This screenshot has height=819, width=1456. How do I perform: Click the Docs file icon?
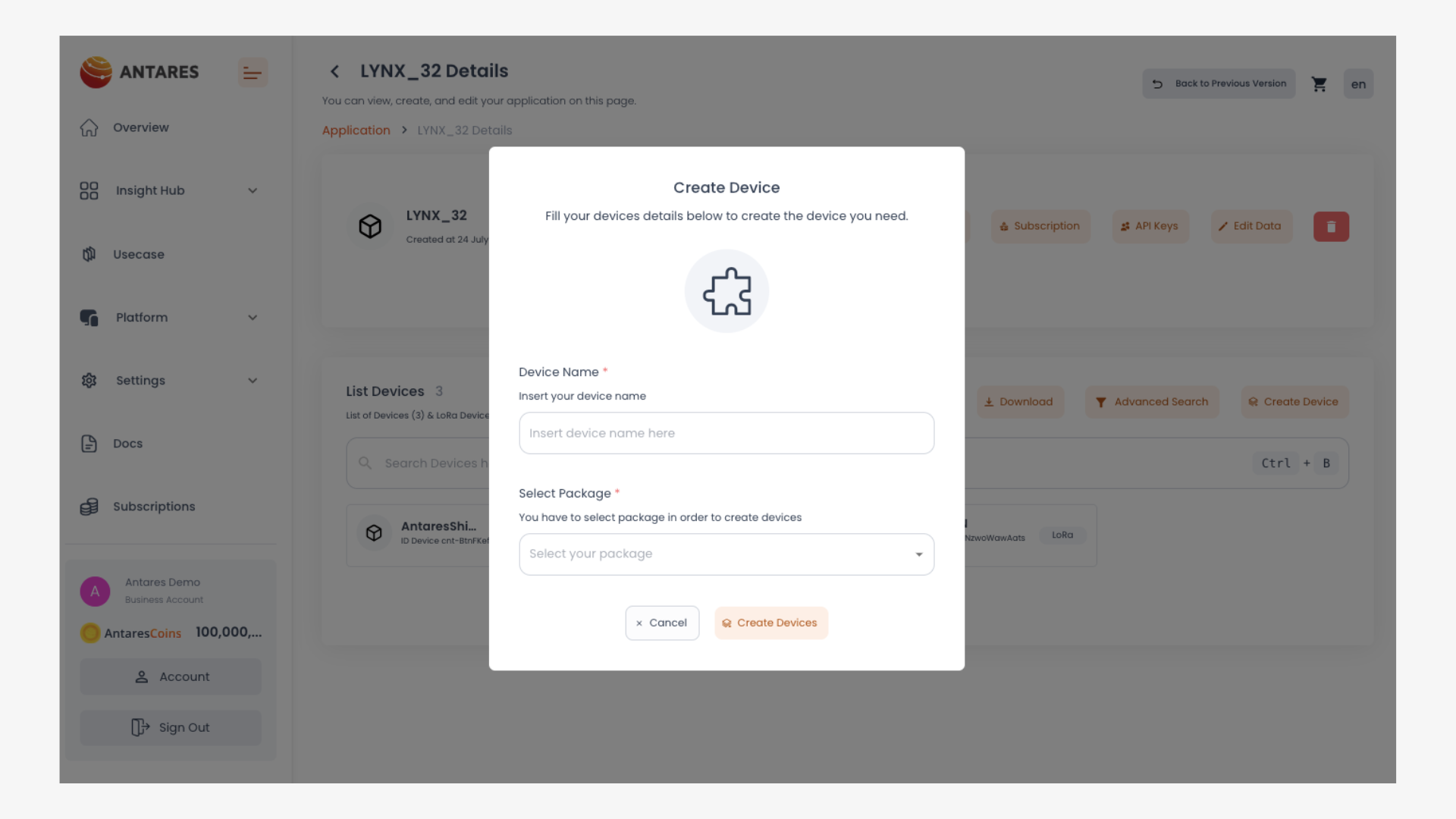89,444
